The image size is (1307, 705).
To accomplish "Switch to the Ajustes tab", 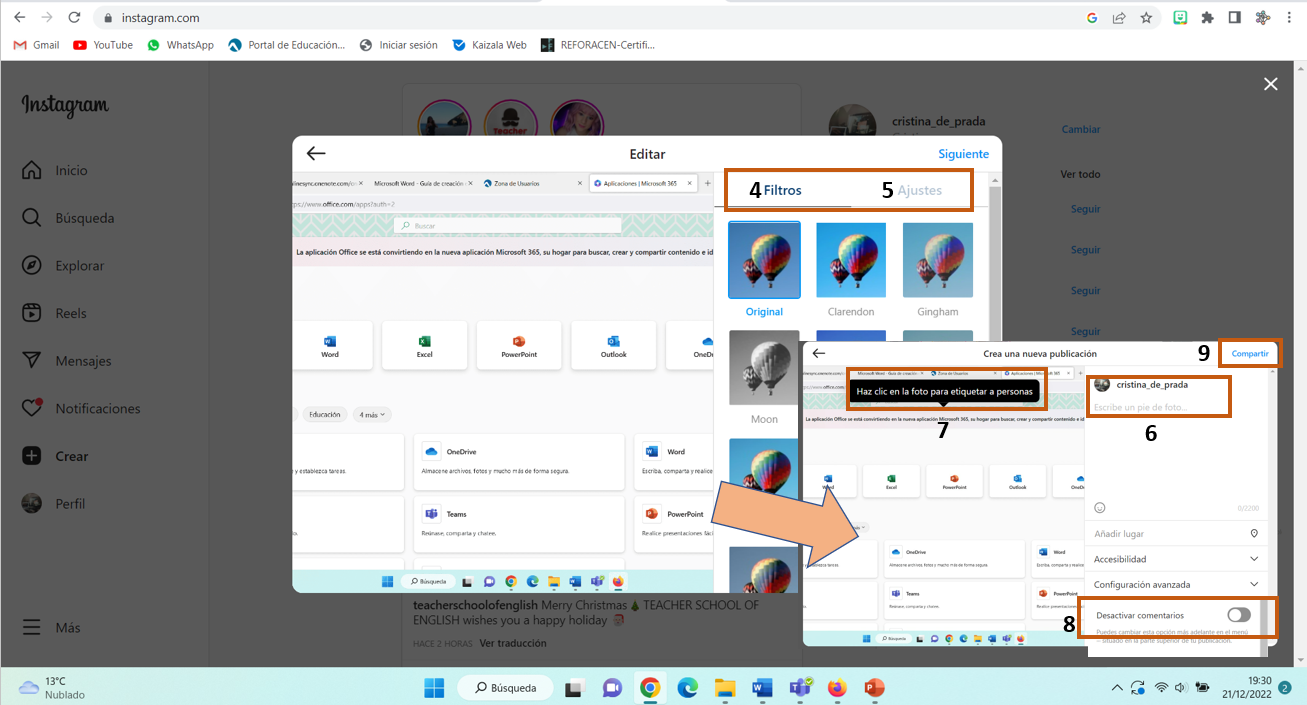I will (919, 190).
